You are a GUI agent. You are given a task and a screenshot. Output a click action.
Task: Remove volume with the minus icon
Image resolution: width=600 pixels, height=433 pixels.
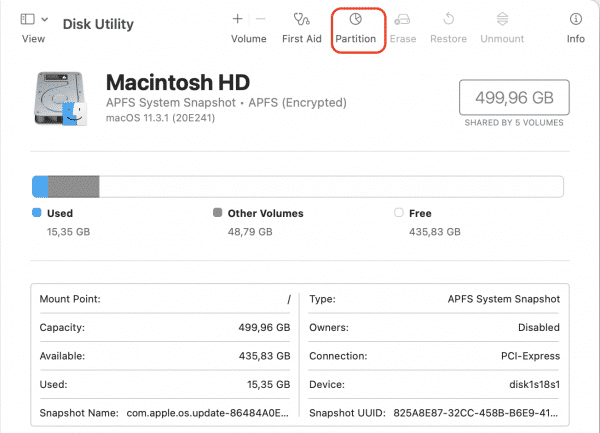pyautogui.click(x=260, y=18)
